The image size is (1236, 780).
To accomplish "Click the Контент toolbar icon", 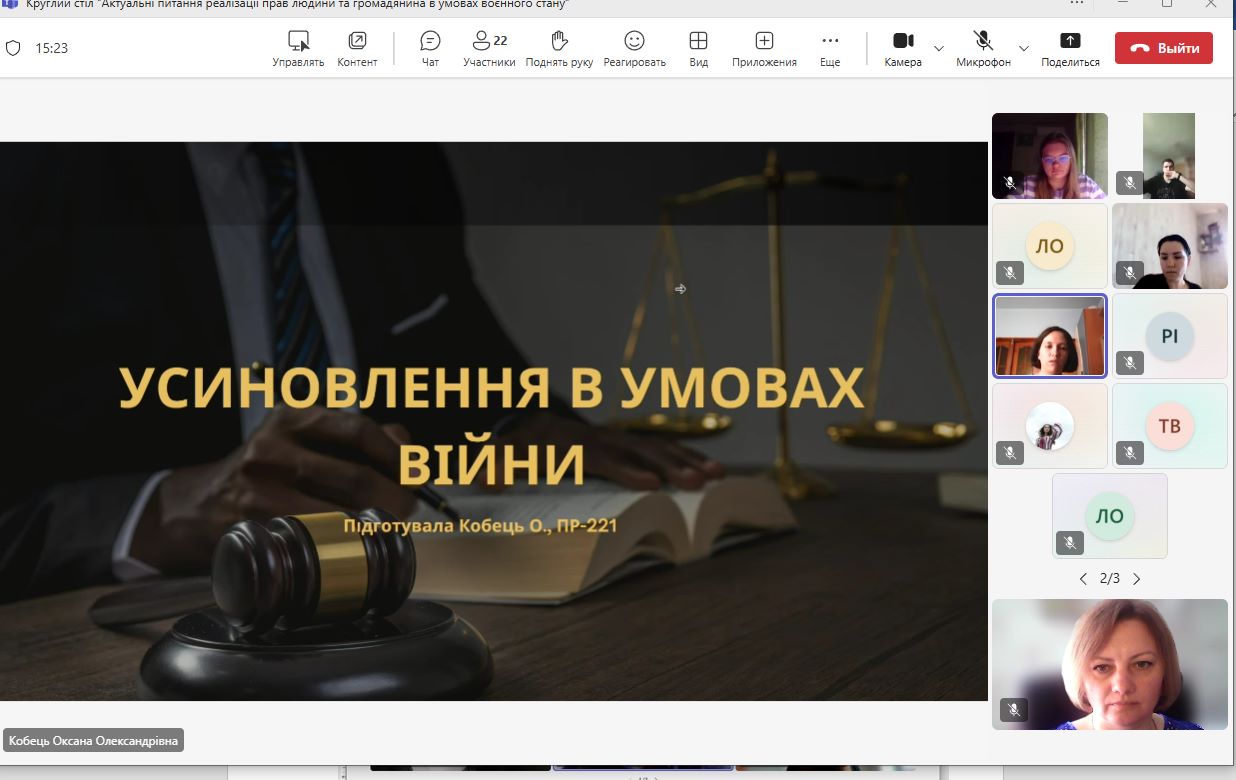I will (x=357, y=48).
